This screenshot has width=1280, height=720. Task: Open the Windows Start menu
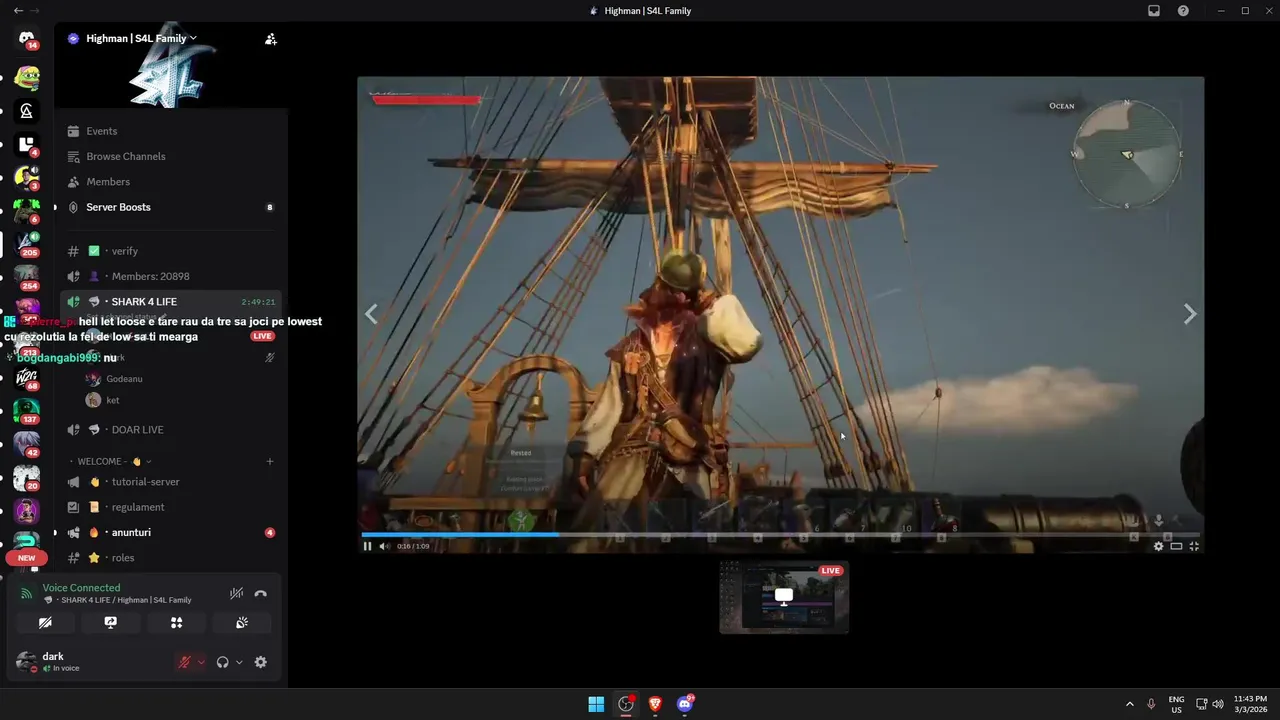pos(596,704)
